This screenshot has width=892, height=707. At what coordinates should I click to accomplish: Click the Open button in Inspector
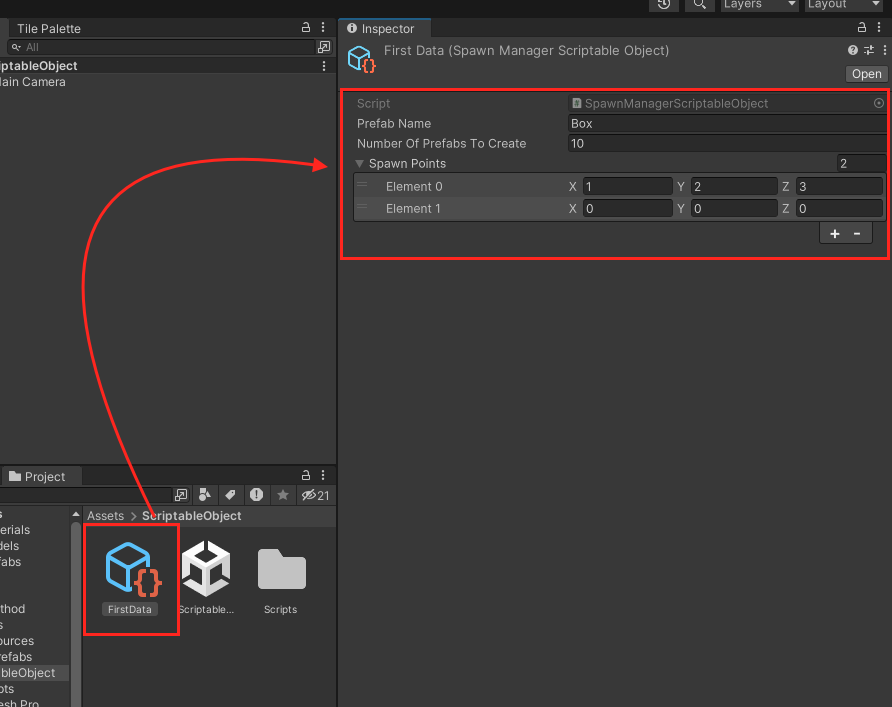tap(866, 74)
